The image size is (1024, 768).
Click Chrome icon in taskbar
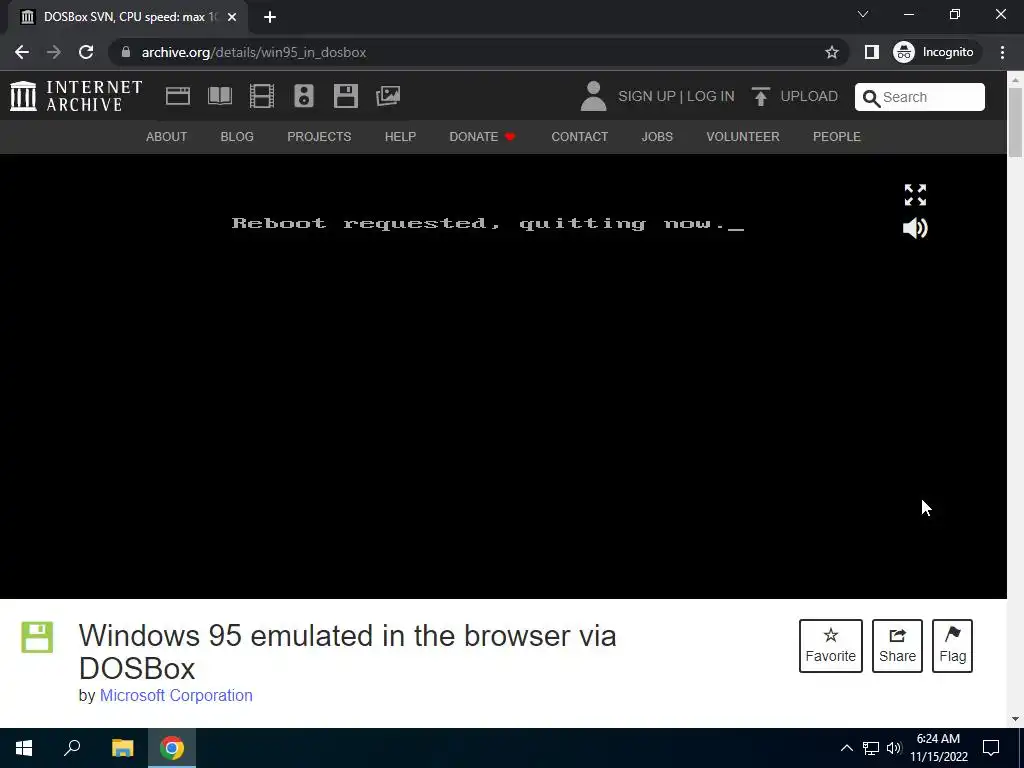pos(172,748)
